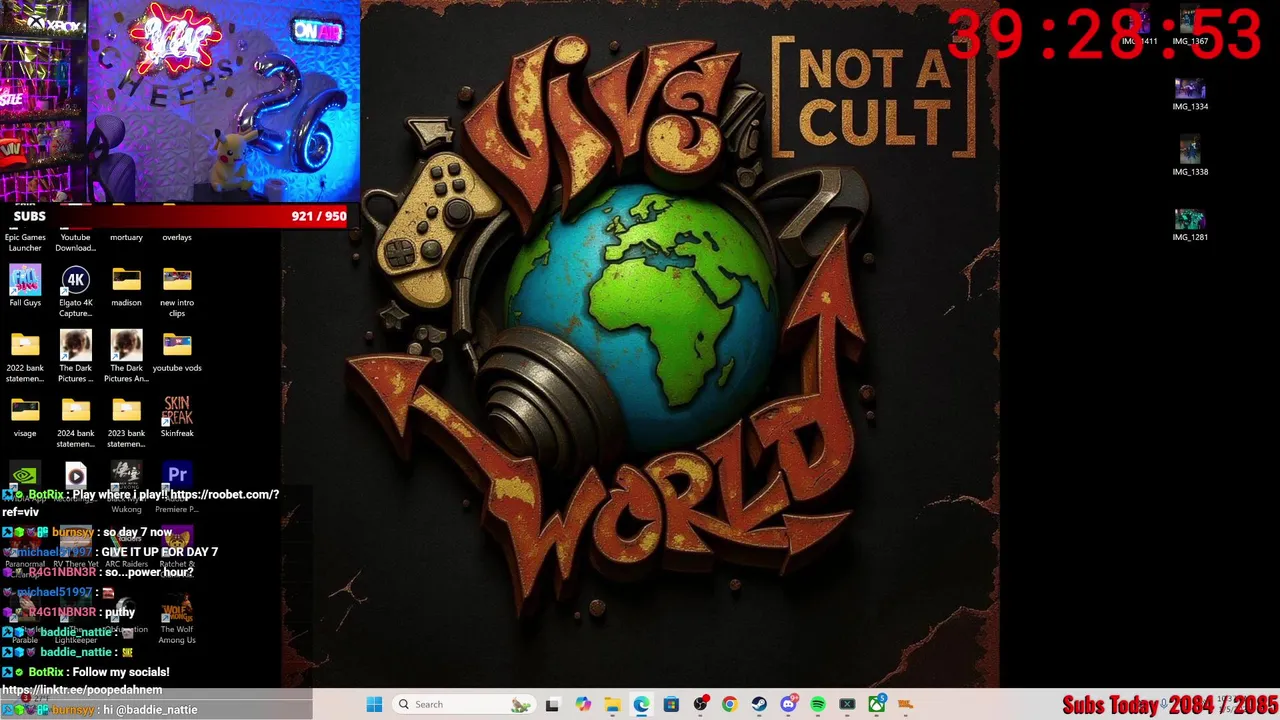Open Google Chrome from the taskbar
This screenshot has height=720, width=1280.
[x=729, y=704]
